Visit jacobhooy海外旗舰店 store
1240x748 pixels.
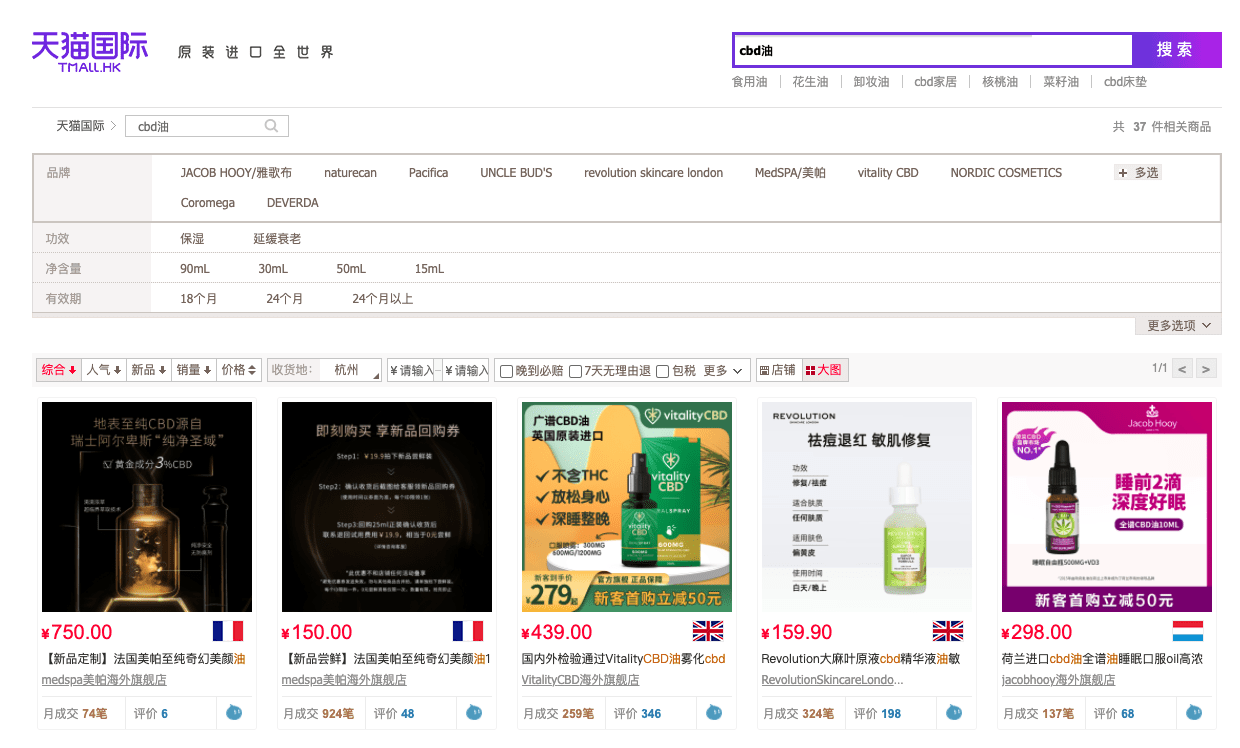(1058, 680)
